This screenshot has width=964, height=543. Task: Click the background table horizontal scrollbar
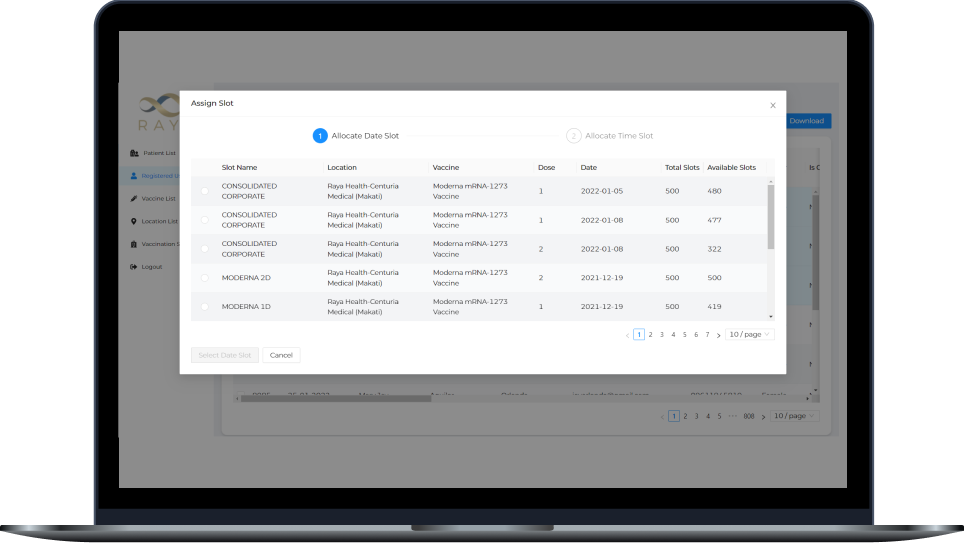tap(336, 398)
